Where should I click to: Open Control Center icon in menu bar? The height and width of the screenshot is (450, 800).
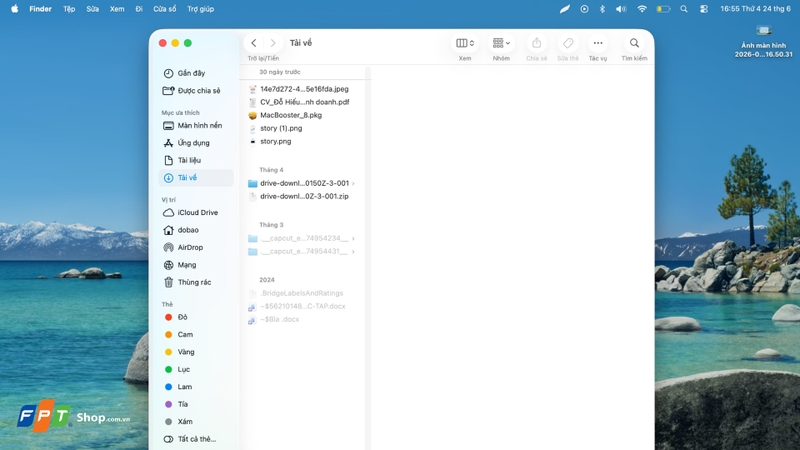704,9
